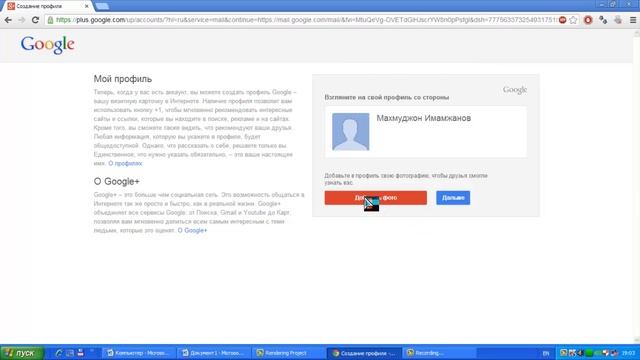
Task: Open the Chrome three-line menu
Action: (x=633, y=20)
